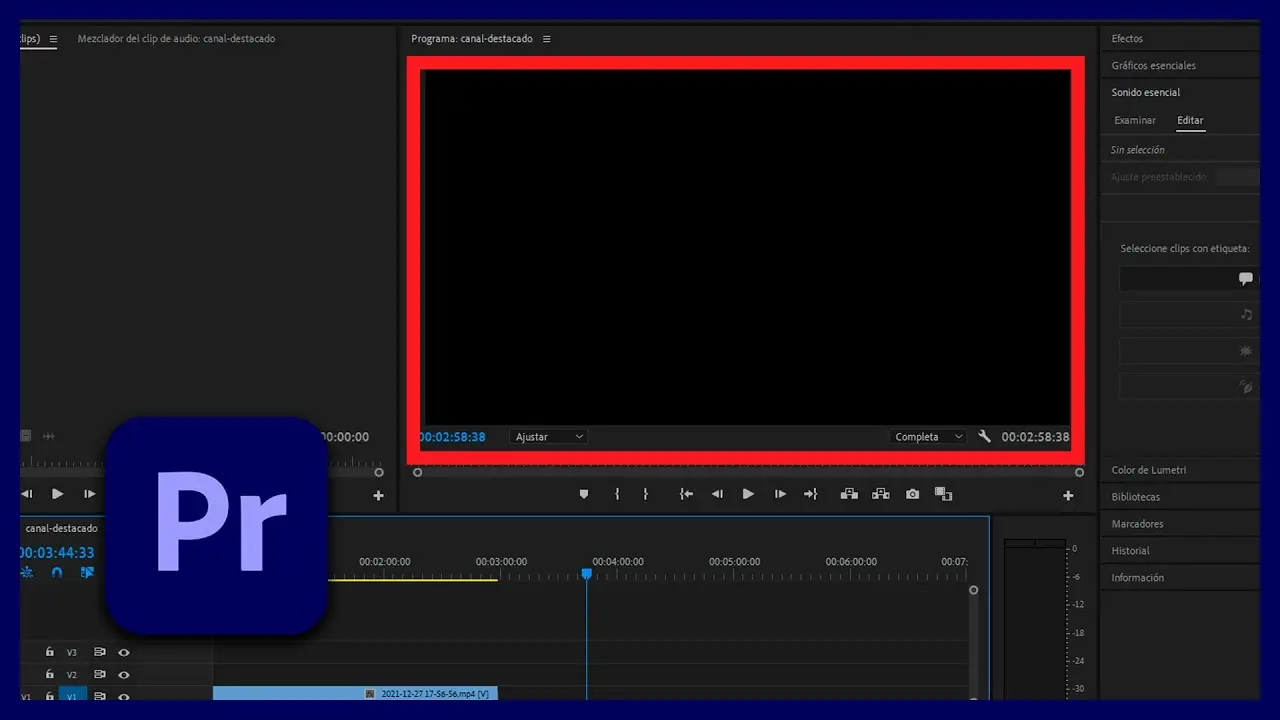
Task: Open Program monitor settings wrench
Action: coord(985,437)
